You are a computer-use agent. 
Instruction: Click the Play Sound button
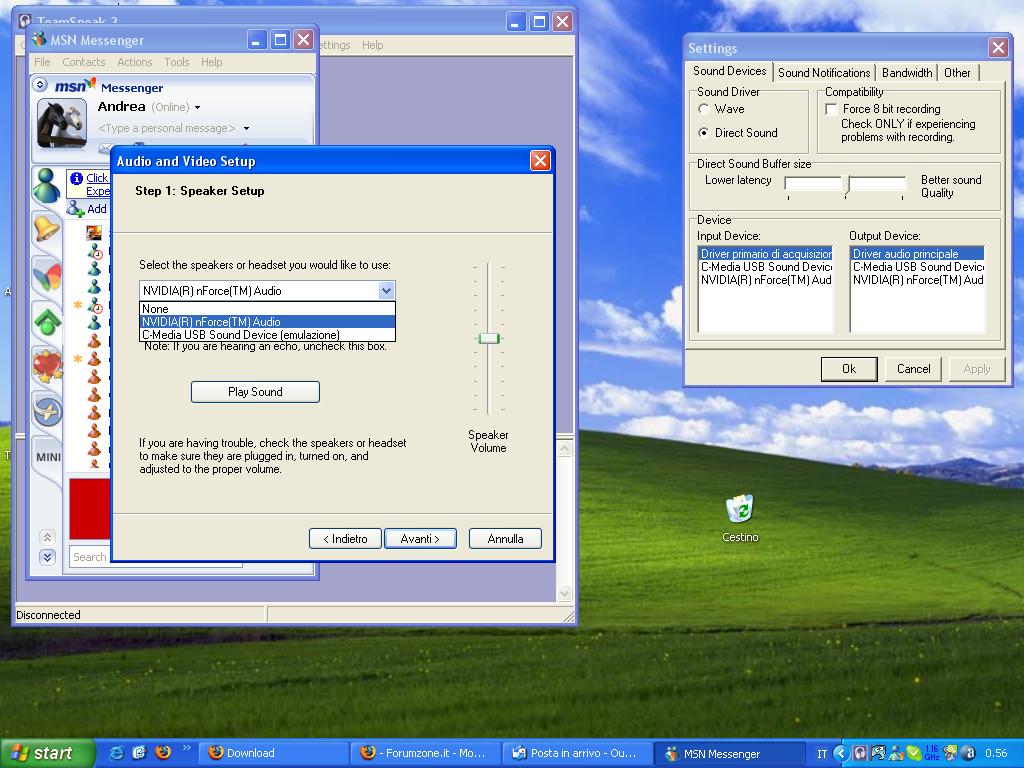[x=255, y=392]
